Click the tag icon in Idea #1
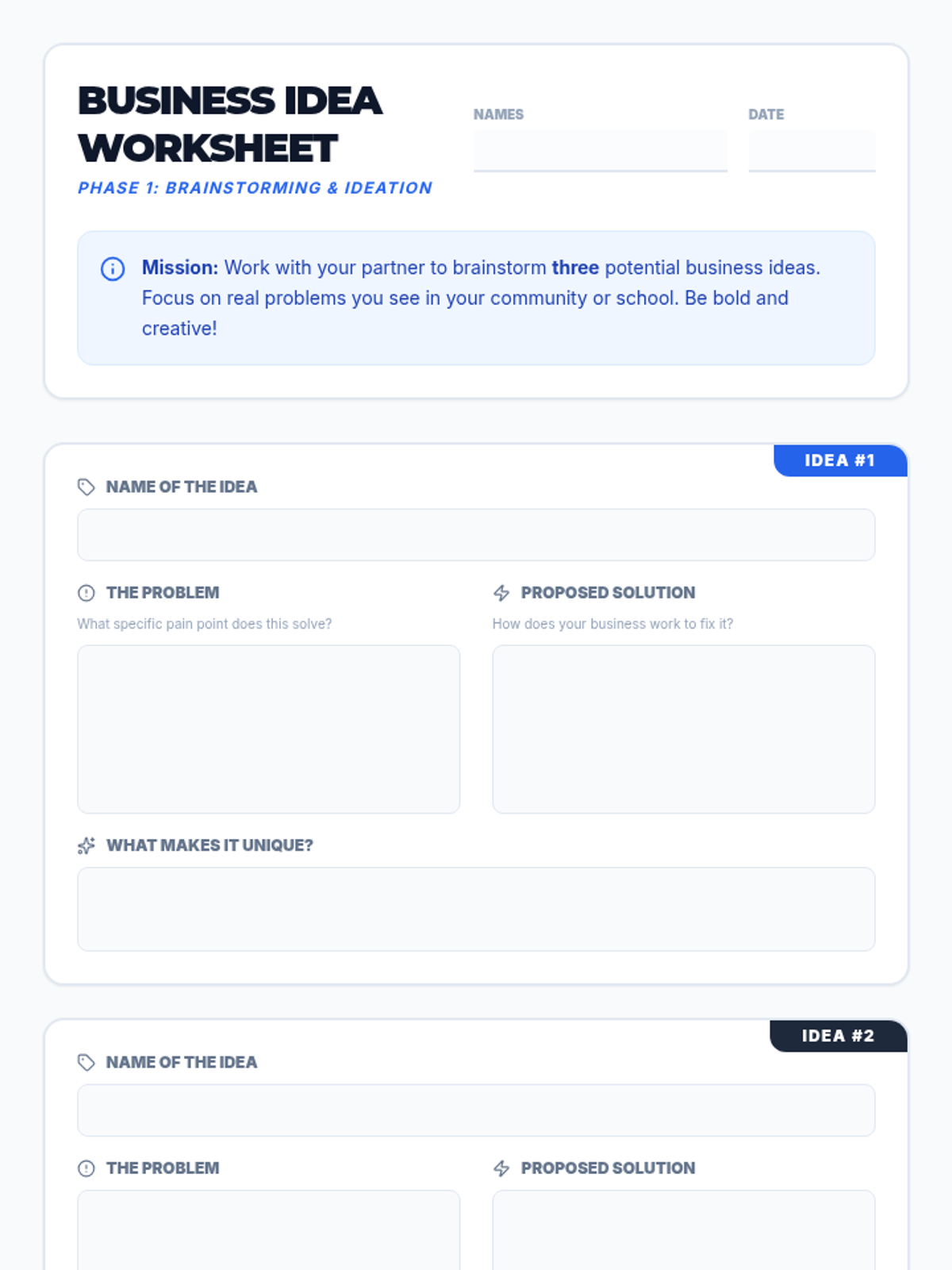This screenshot has height=1270, width=952. [86, 487]
